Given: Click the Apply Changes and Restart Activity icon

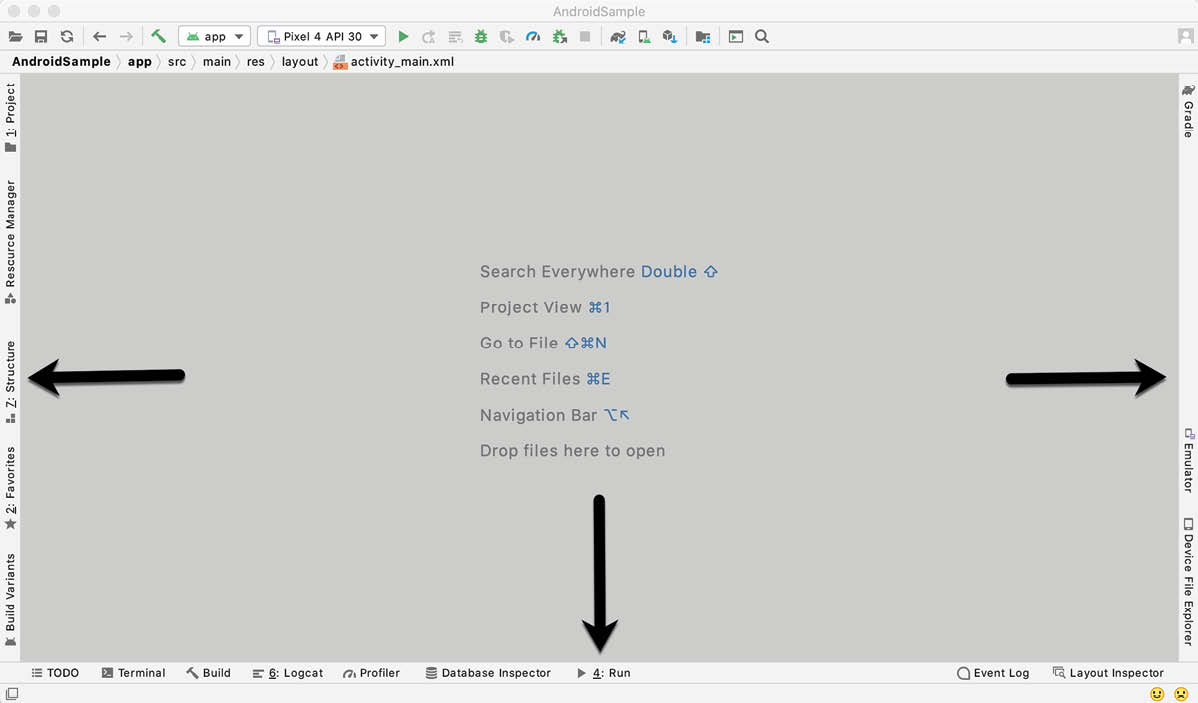Looking at the screenshot, I should pyautogui.click(x=429, y=37).
